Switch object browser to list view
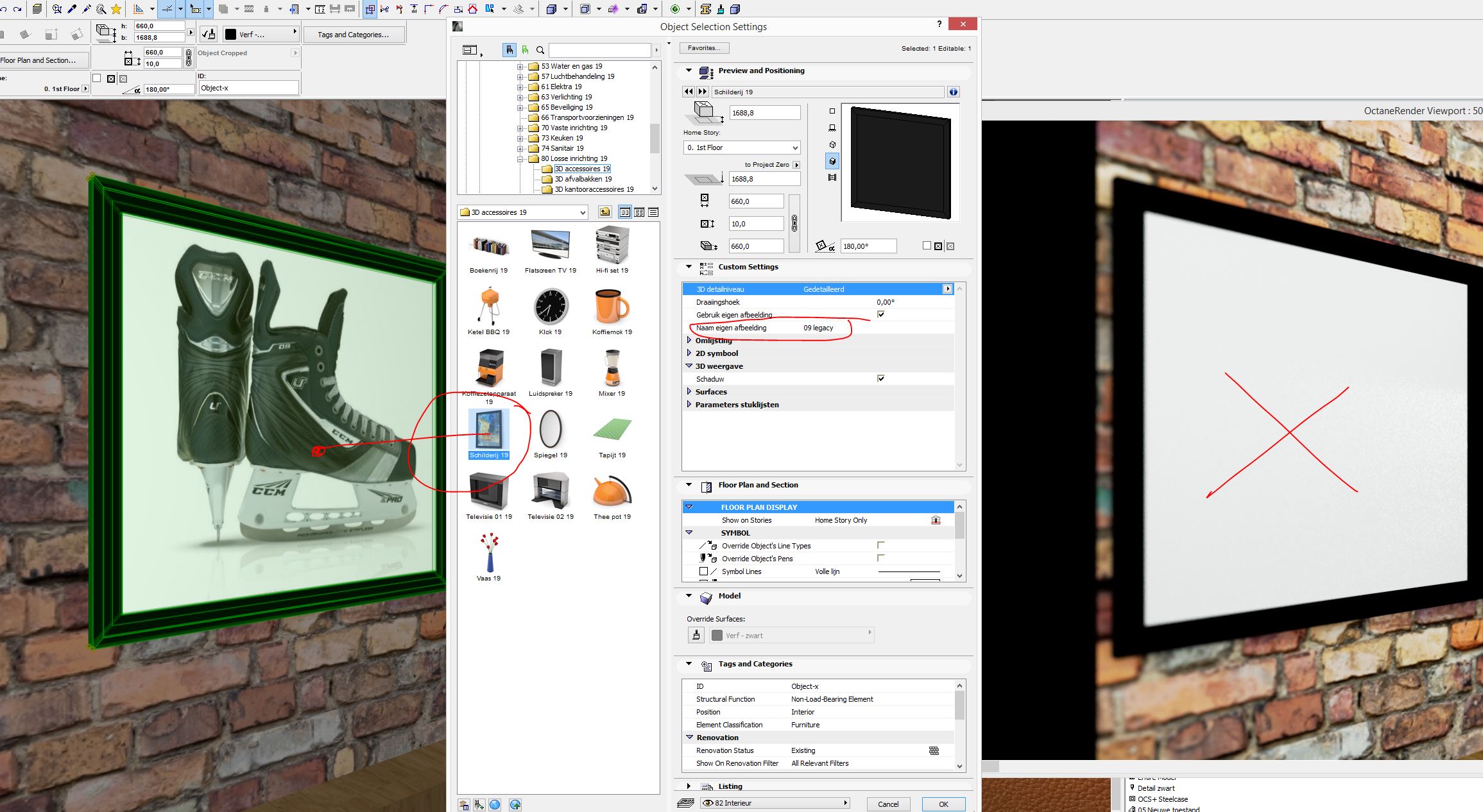The image size is (1483, 812). point(653,212)
